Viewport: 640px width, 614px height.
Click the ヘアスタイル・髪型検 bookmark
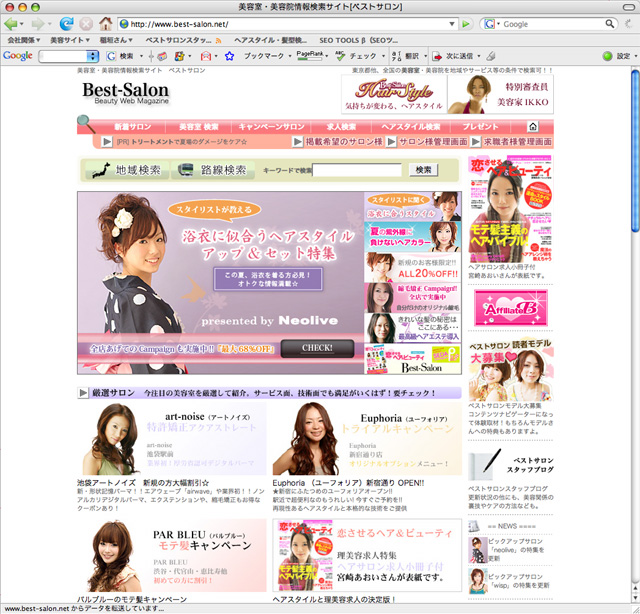click(x=270, y=40)
